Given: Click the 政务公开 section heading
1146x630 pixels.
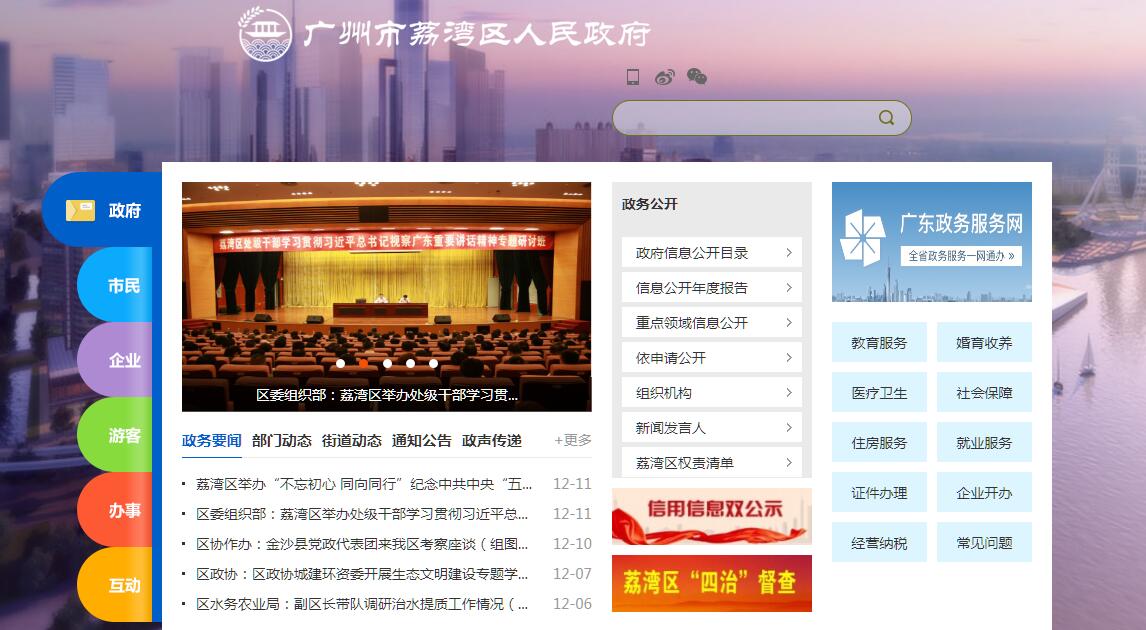Looking at the screenshot, I should [x=650, y=205].
